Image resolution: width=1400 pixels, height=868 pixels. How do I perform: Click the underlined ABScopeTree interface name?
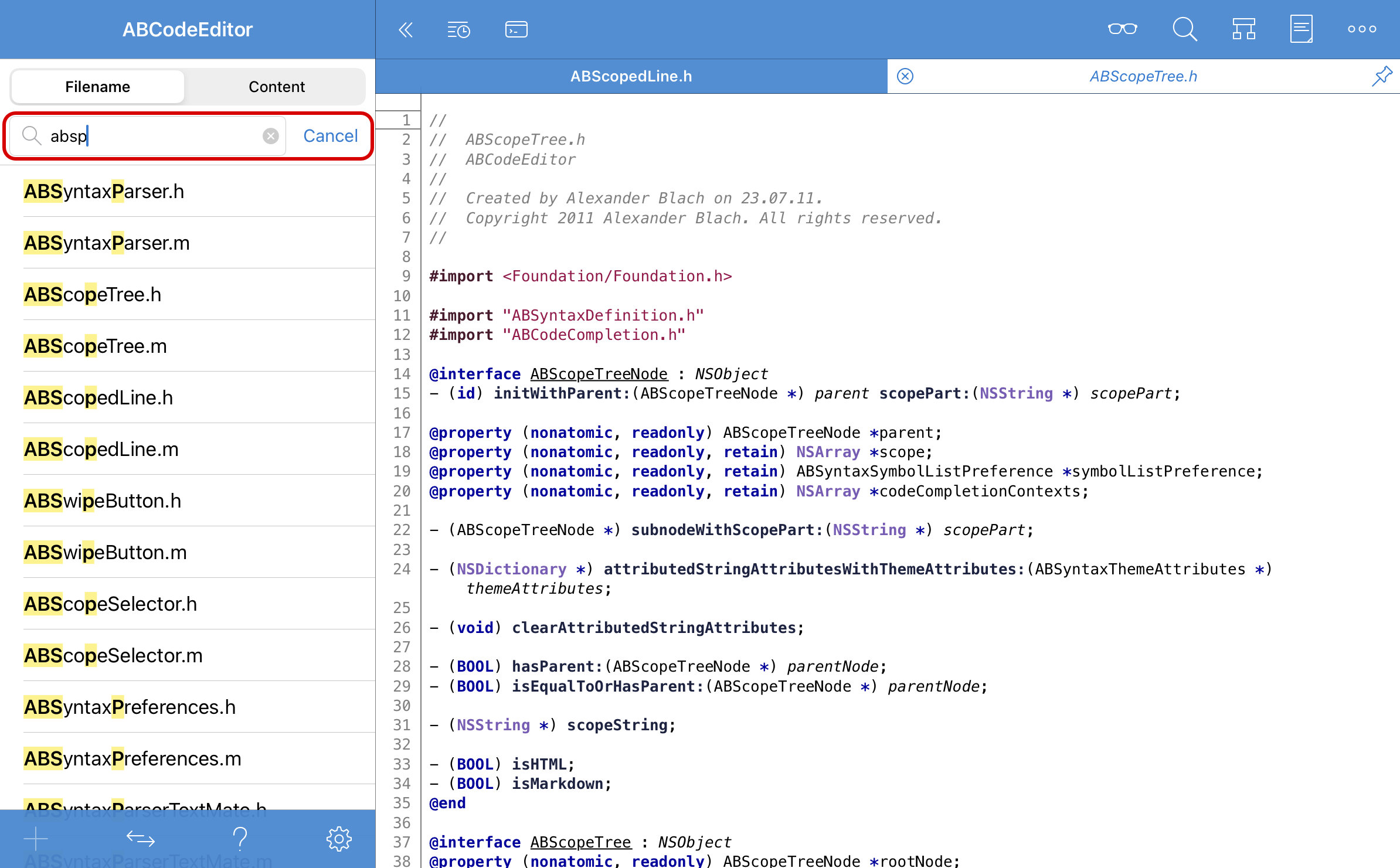[580, 842]
